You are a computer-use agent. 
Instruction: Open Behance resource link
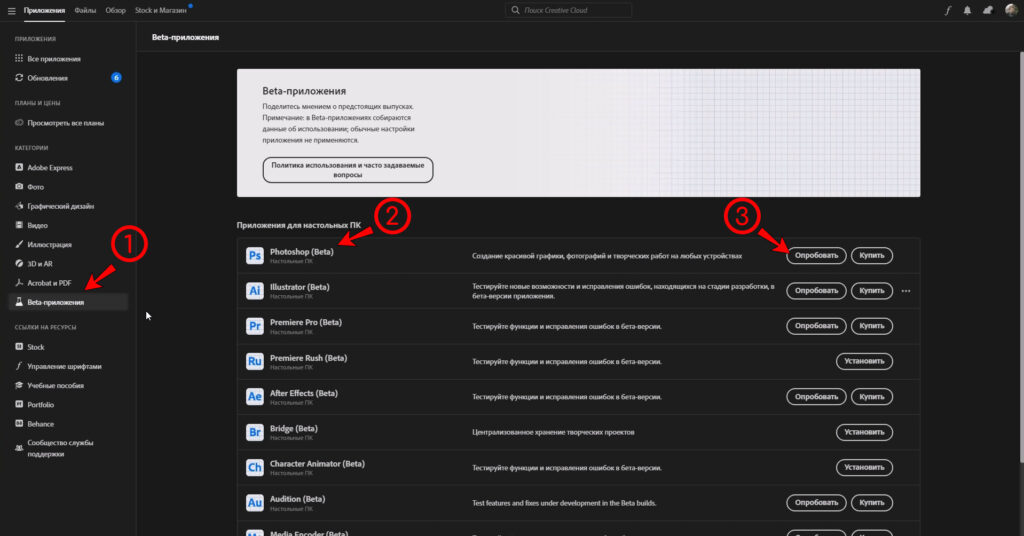[68, 424]
